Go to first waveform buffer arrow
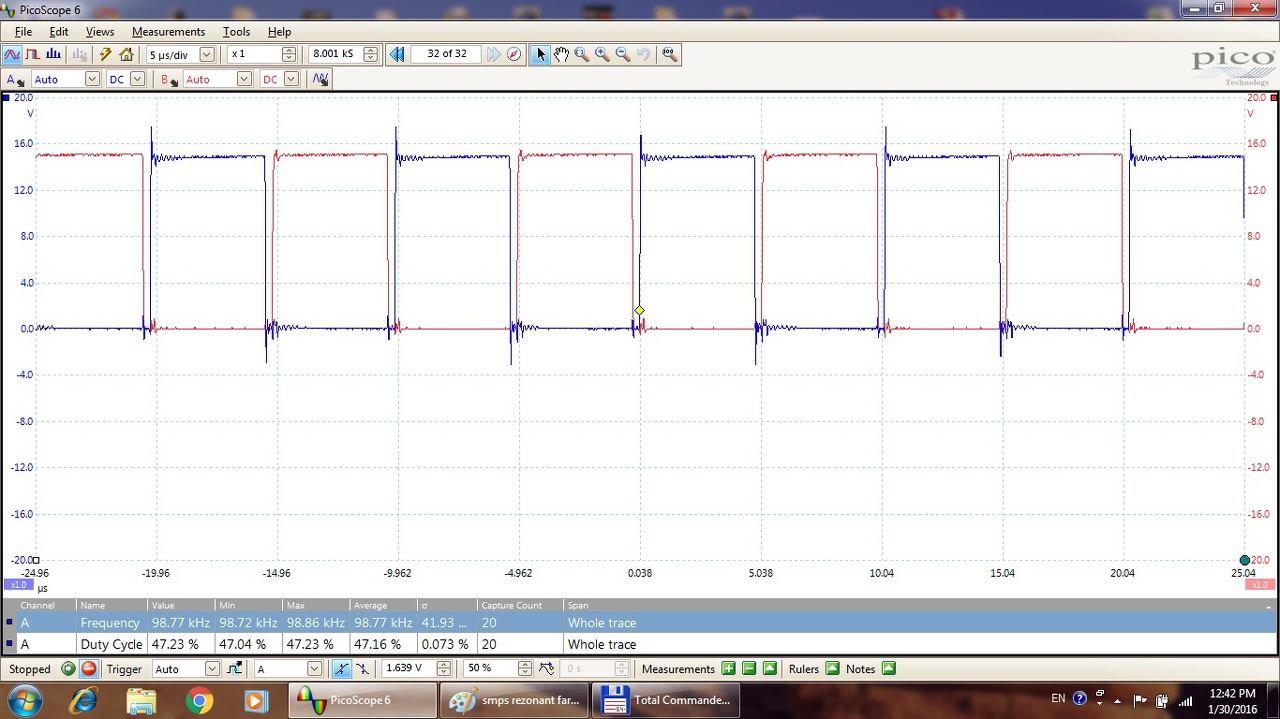The image size is (1280, 719). pos(397,54)
